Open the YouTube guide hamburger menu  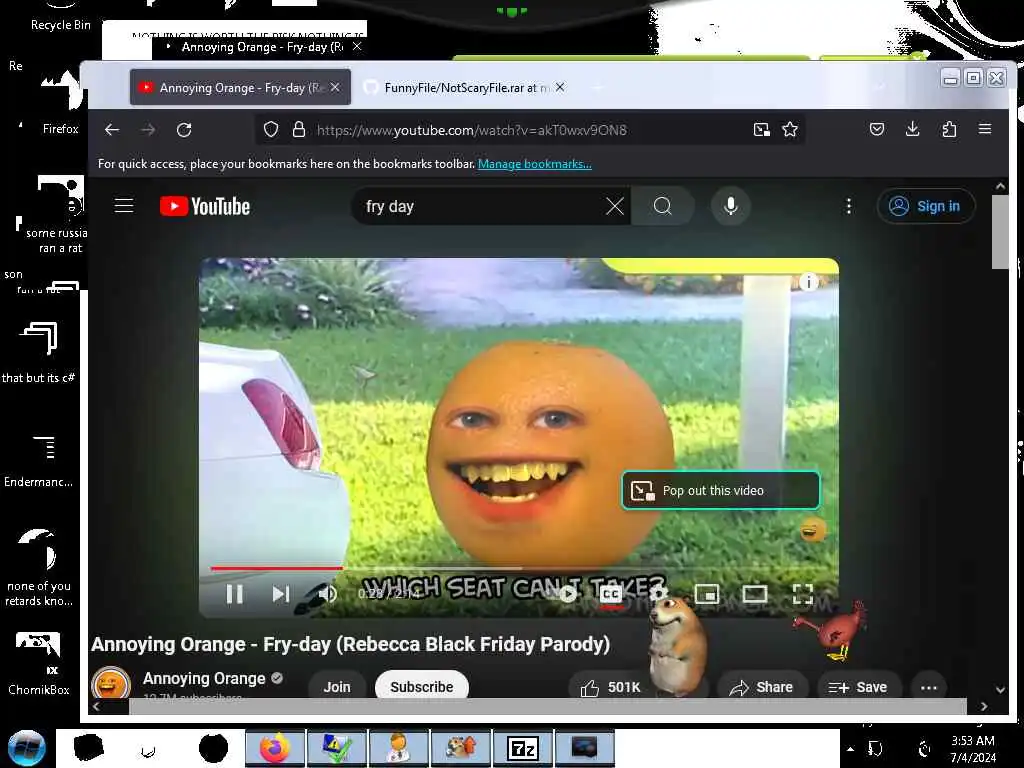click(x=124, y=206)
